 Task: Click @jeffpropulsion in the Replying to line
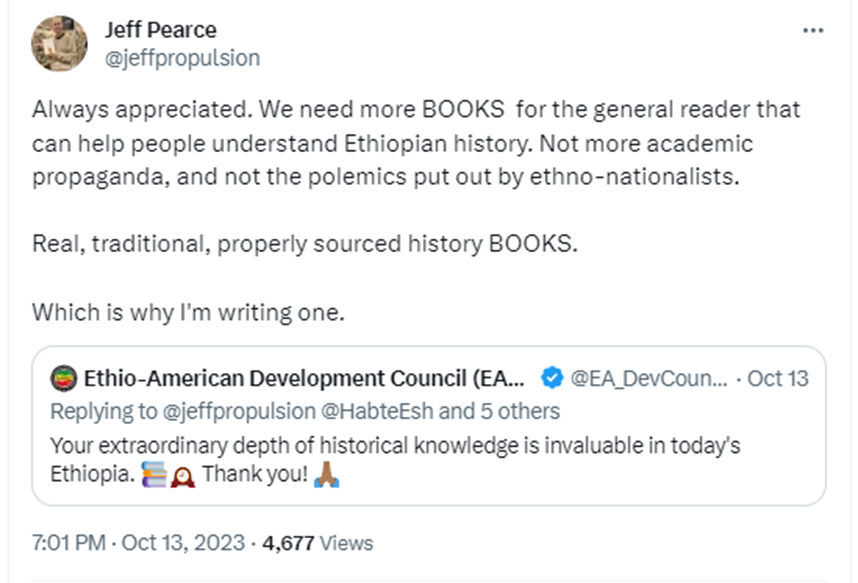(x=239, y=411)
